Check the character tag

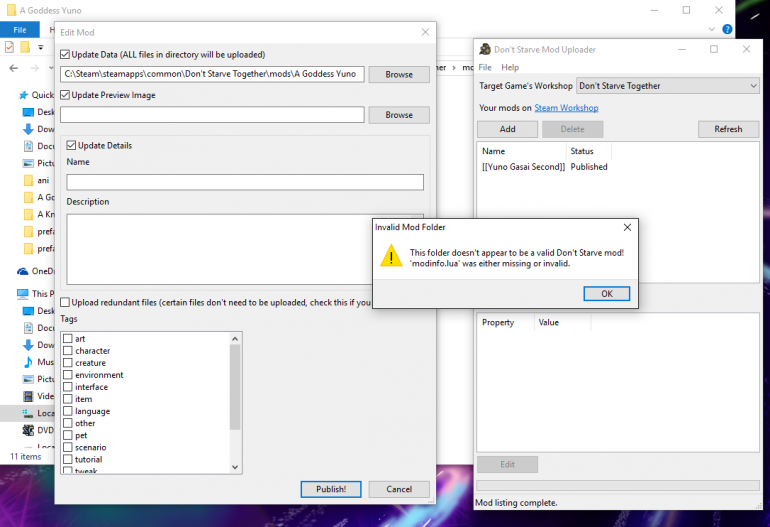68,350
